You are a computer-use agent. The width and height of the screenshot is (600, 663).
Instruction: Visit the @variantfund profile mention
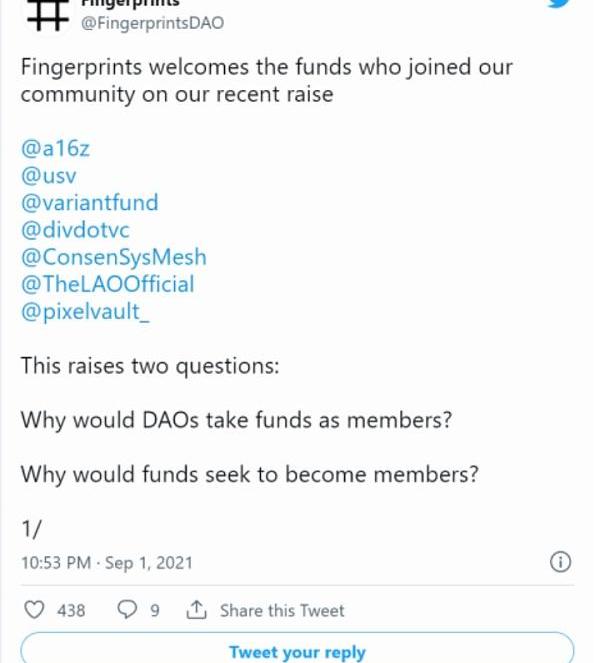(89, 203)
